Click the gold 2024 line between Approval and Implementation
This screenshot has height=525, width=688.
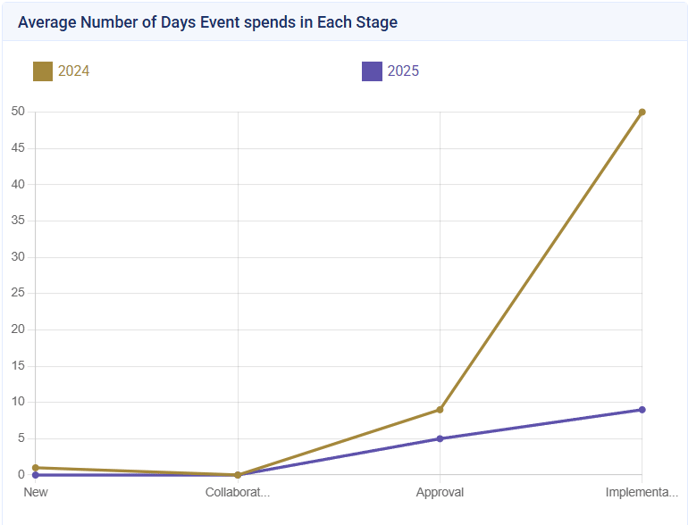click(540, 261)
